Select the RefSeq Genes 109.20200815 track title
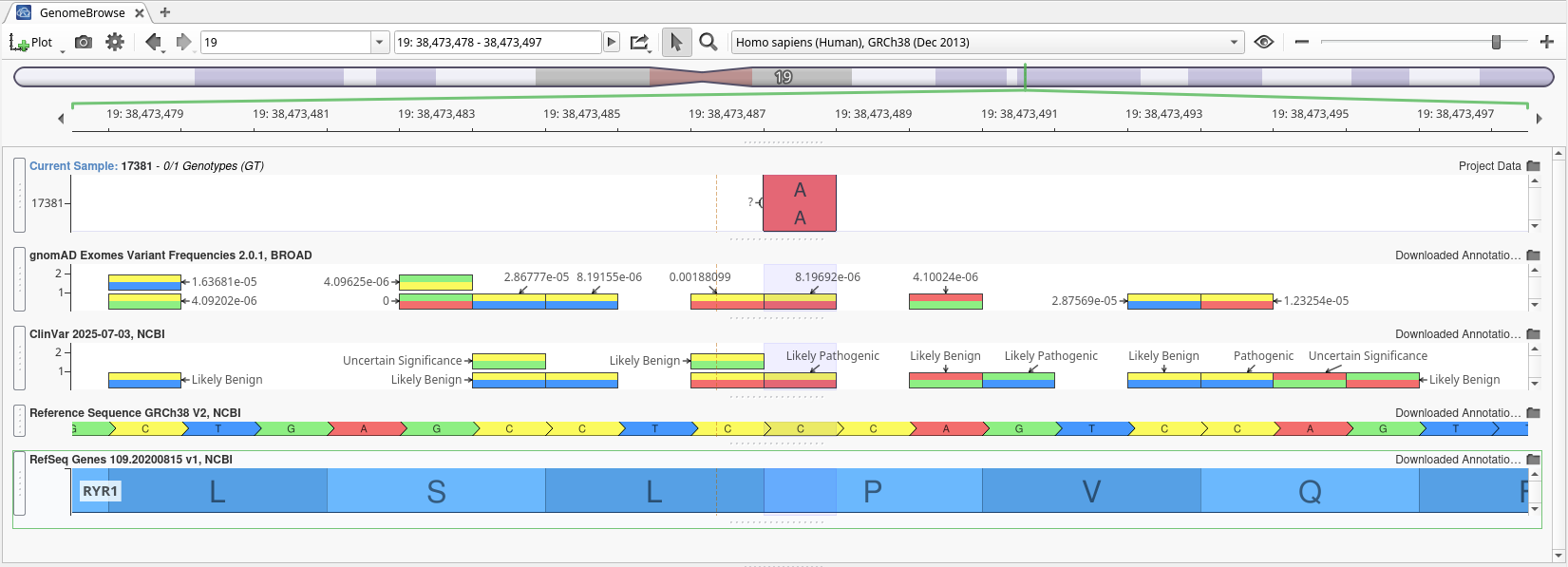Image resolution: width=1568 pixels, height=567 pixels. [x=131, y=459]
